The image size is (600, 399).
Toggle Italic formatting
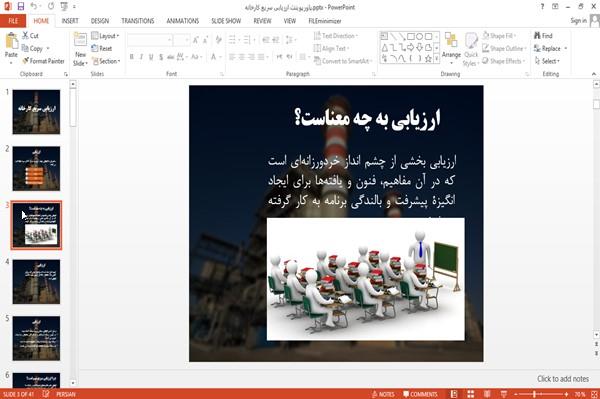[141, 57]
